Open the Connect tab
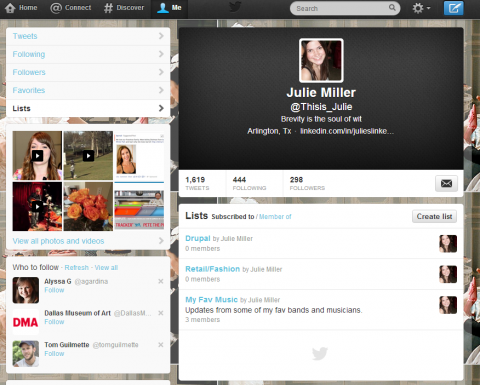The image size is (480, 385). [x=71, y=8]
